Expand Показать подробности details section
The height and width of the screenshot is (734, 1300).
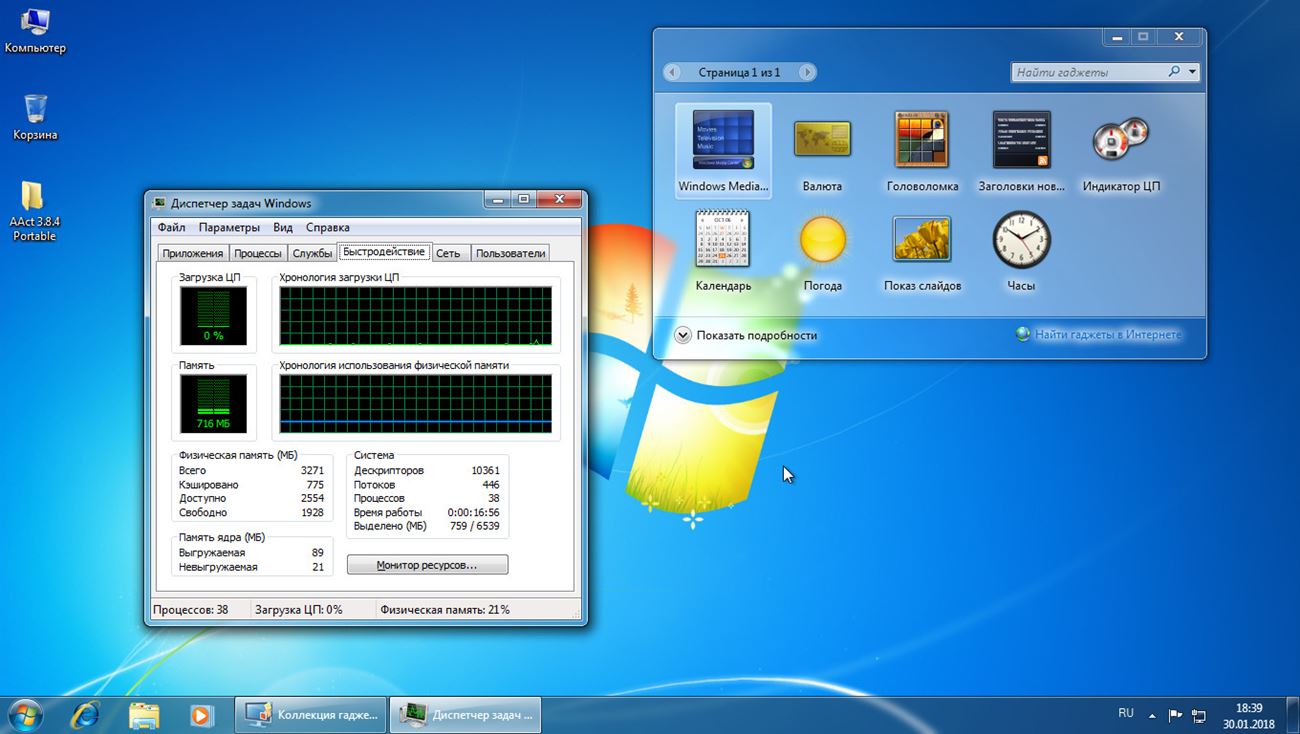coord(683,336)
